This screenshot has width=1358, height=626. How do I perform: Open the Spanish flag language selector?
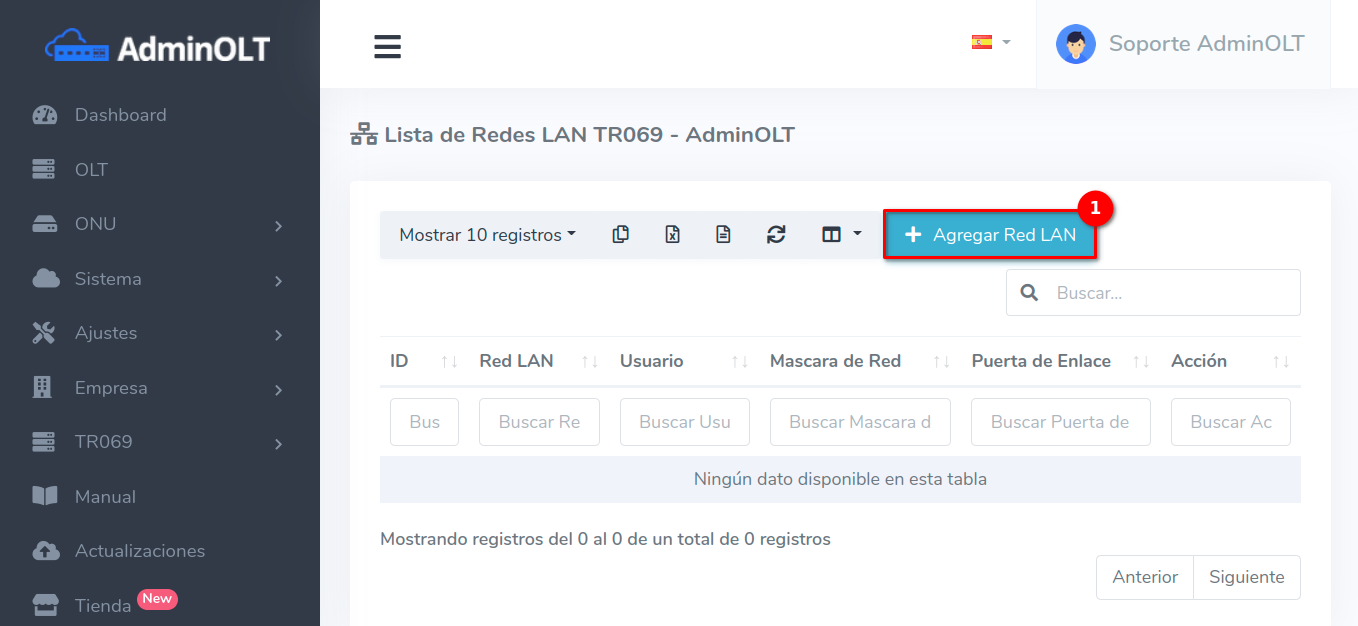pos(990,43)
